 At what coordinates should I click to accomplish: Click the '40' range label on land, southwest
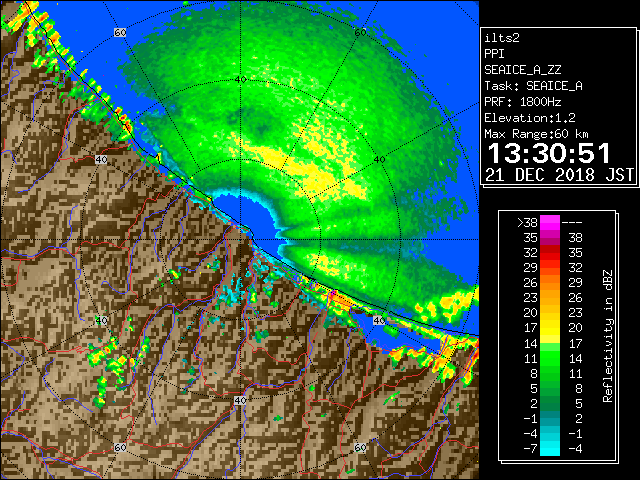101,320
